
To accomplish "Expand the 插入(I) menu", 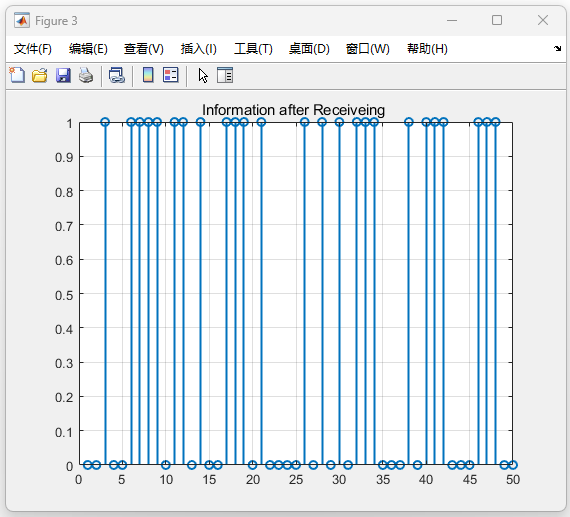I will click(x=198, y=49).
